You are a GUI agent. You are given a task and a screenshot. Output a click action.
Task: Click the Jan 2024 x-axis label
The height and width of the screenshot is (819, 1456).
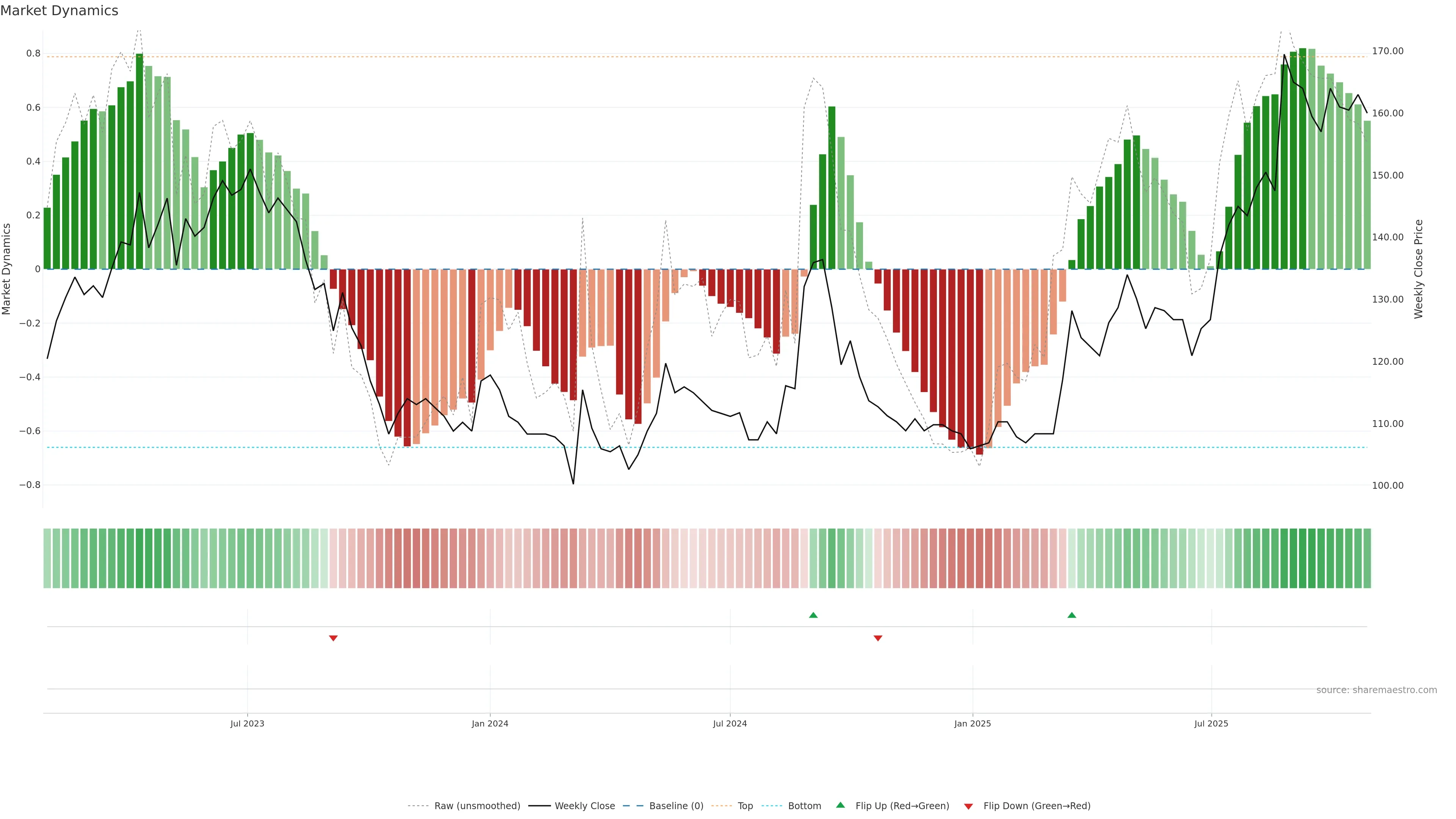click(490, 723)
